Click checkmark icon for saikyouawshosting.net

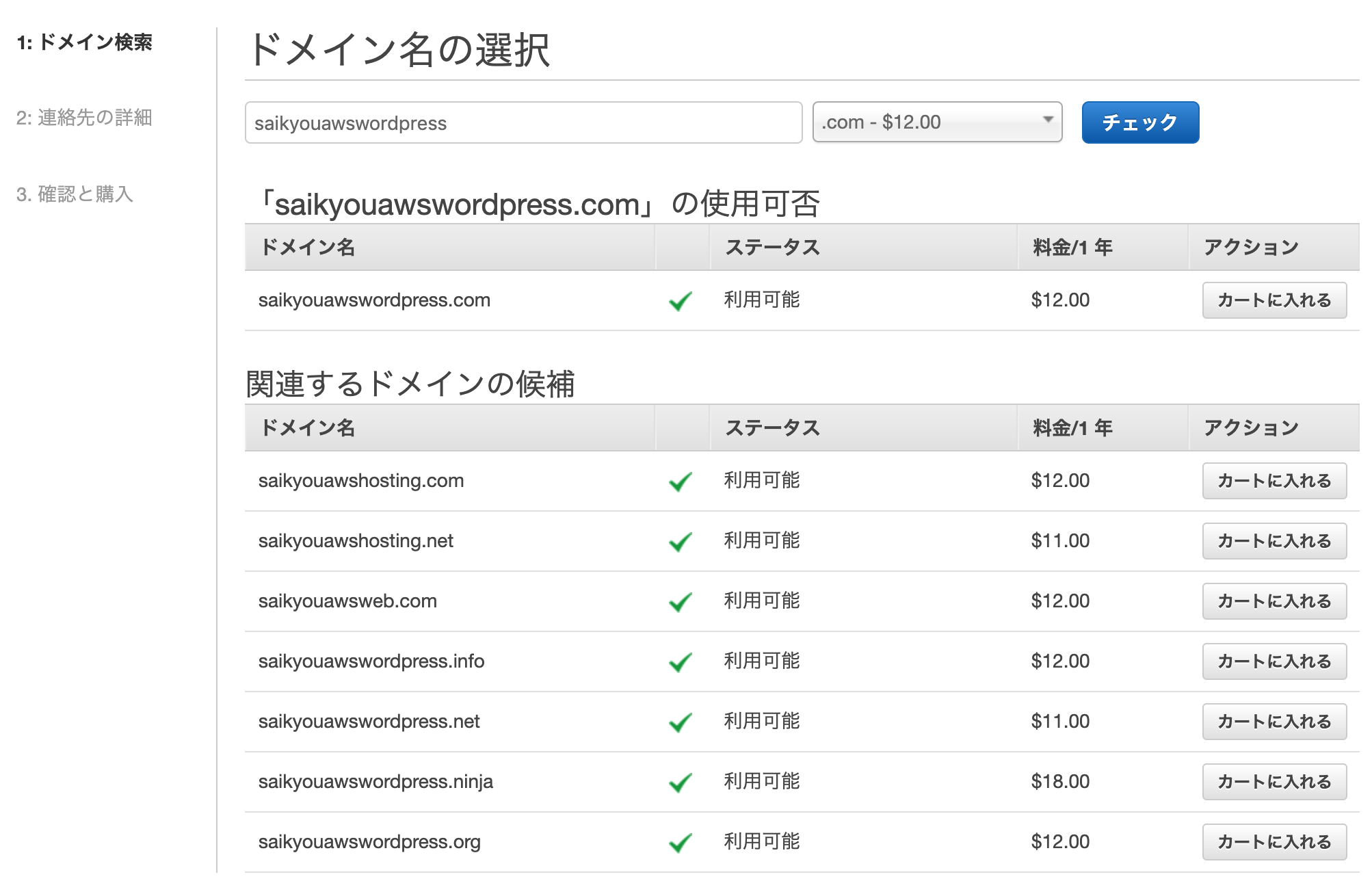tap(681, 542)
